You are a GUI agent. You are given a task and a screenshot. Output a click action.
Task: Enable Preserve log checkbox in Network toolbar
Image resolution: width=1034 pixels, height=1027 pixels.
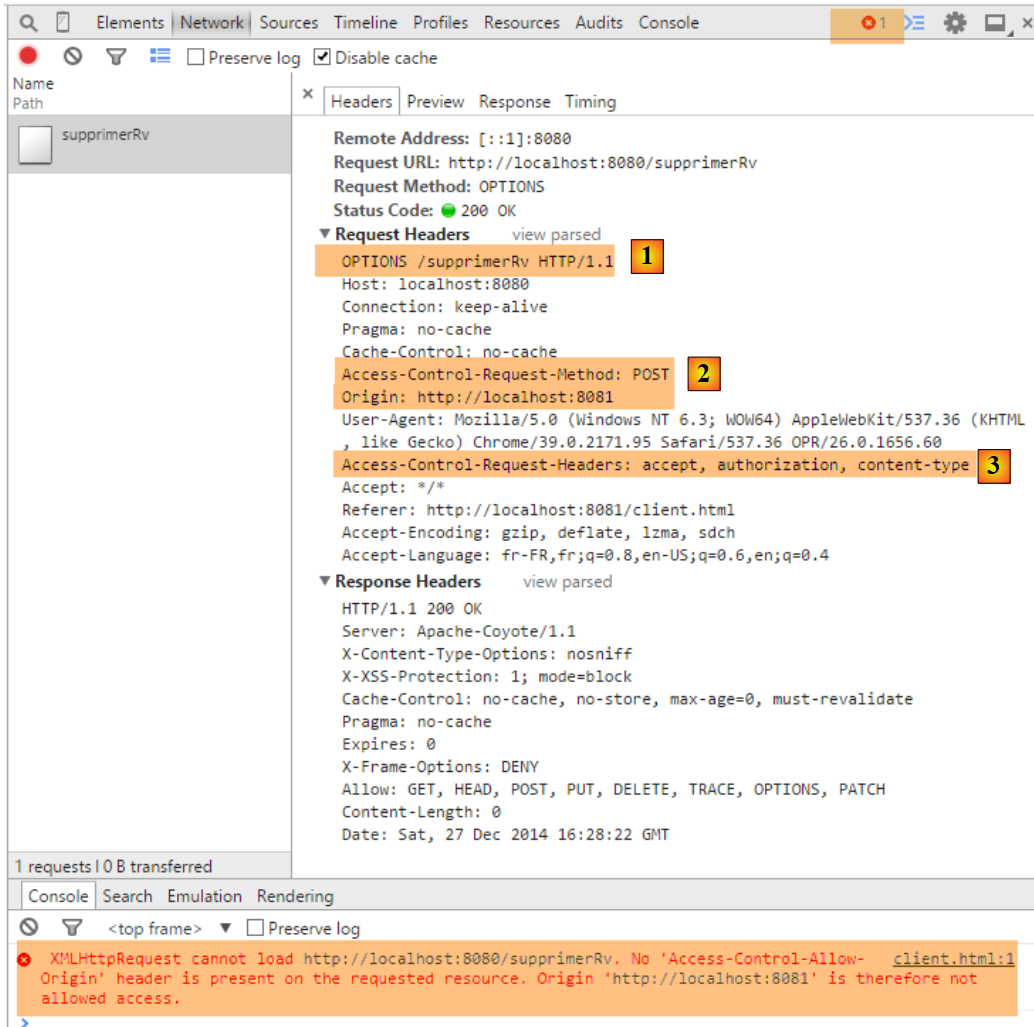pyautogui.click(x=196, y=58)
